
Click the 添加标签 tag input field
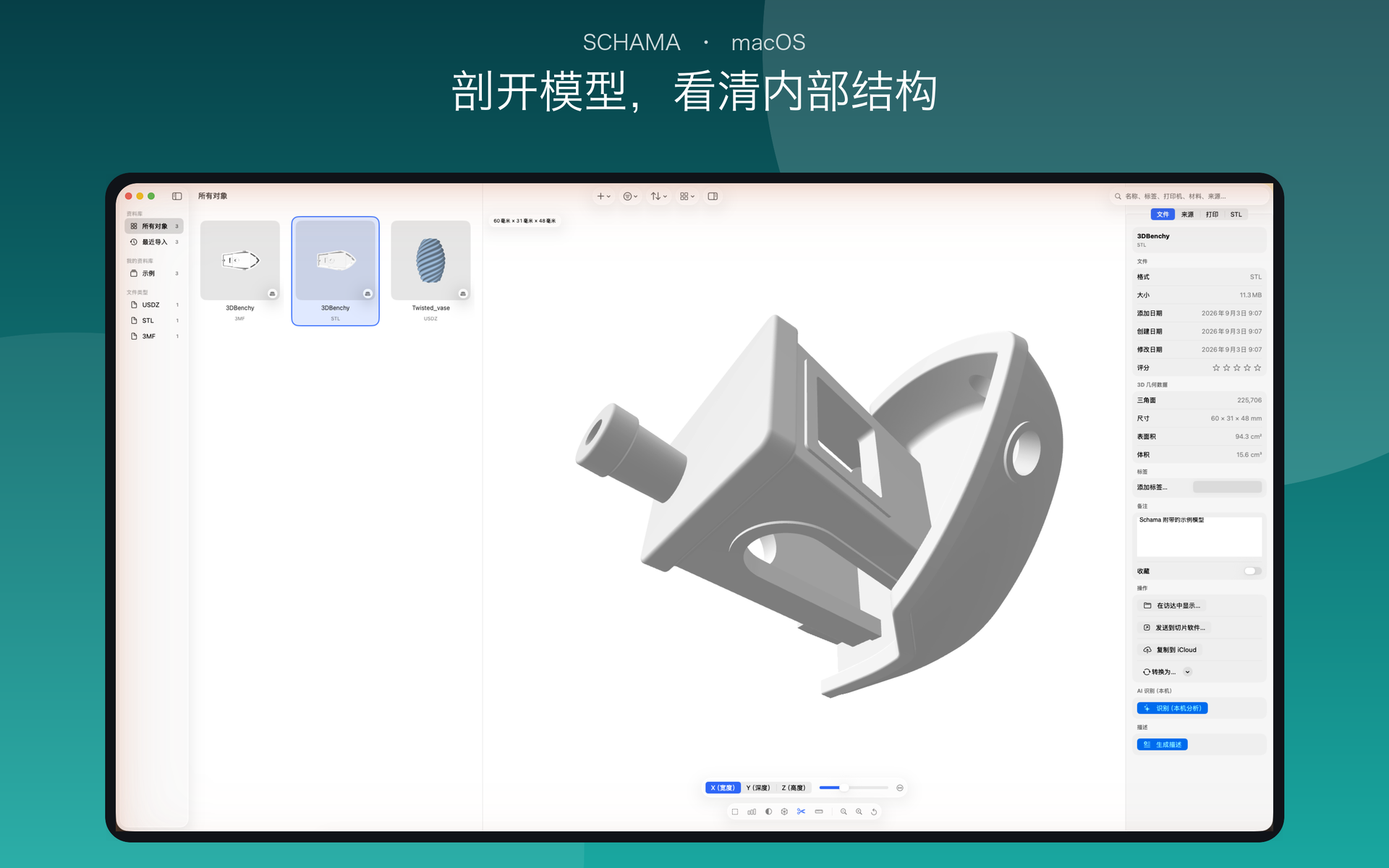pyautogui.click(x=1227, y=488)
